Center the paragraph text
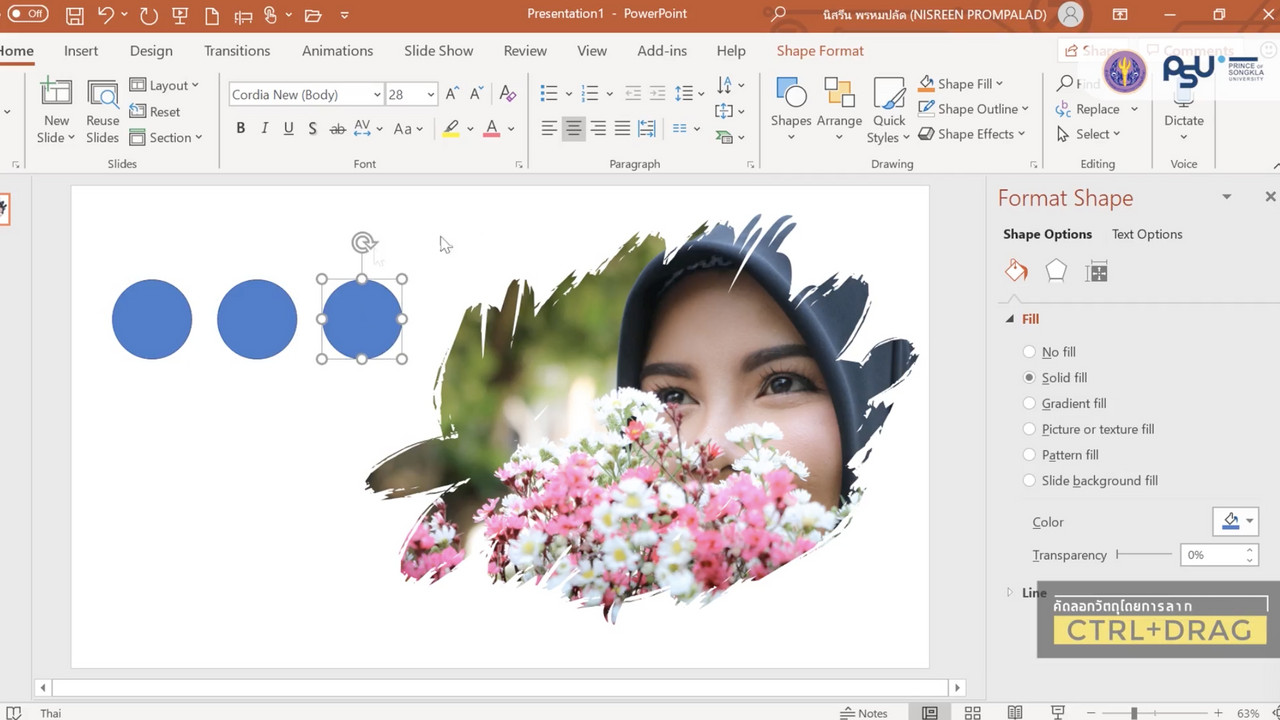The image size is (1280, 720). tap(573, 128)
